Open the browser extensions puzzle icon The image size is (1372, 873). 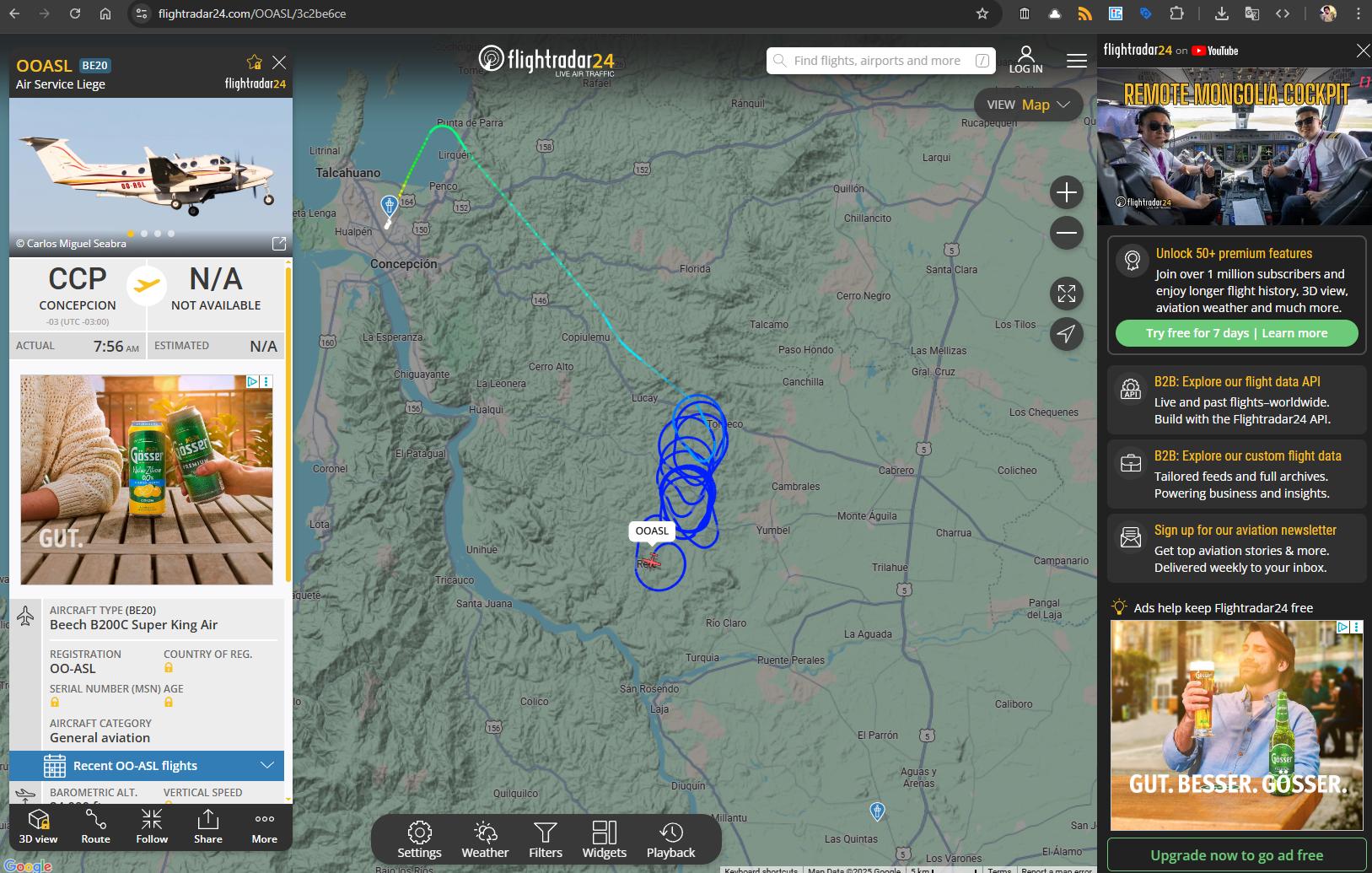click(1176, 13)
